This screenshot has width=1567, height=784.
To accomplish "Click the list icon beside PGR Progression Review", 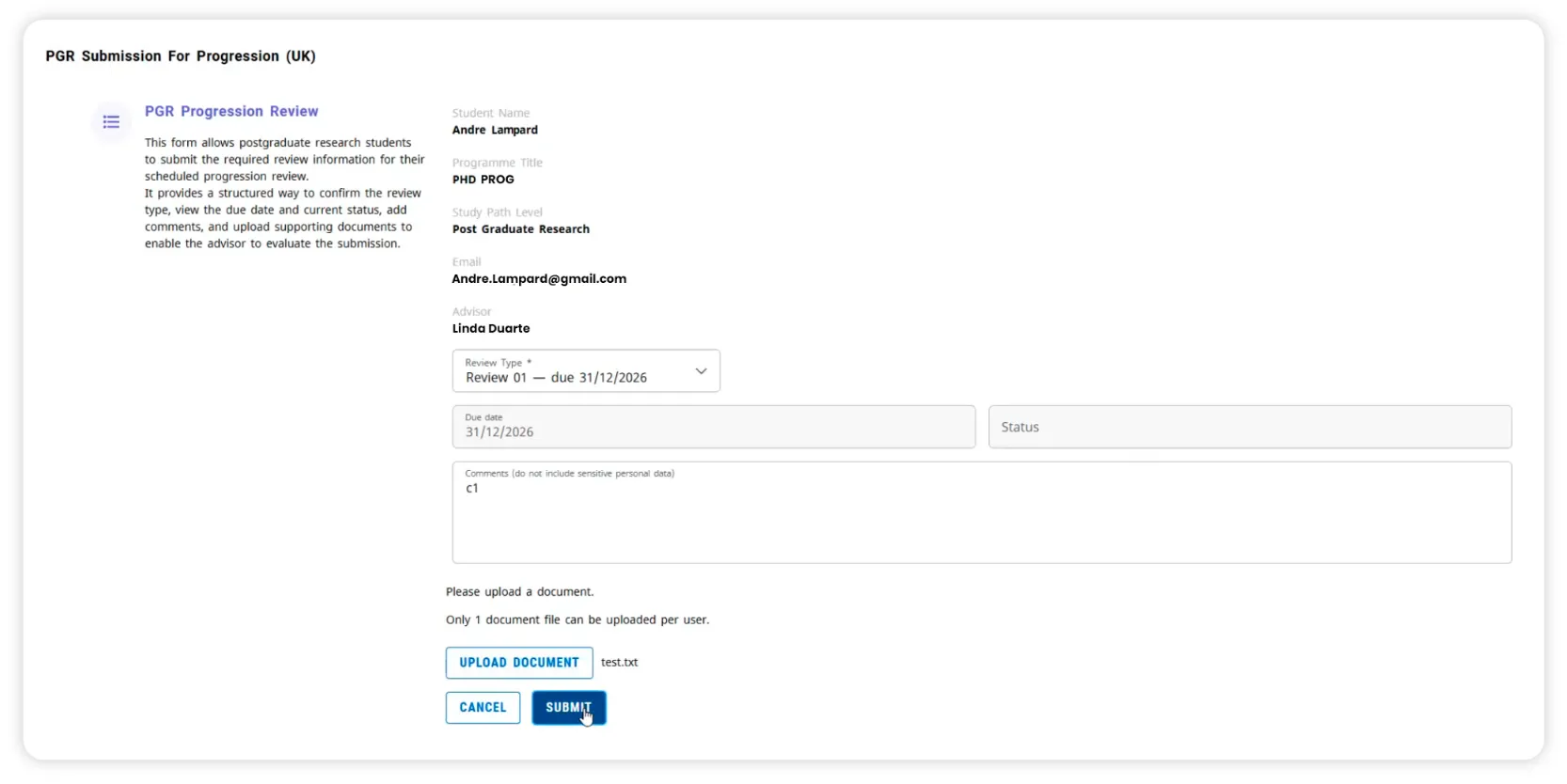I will click(111, 122).
